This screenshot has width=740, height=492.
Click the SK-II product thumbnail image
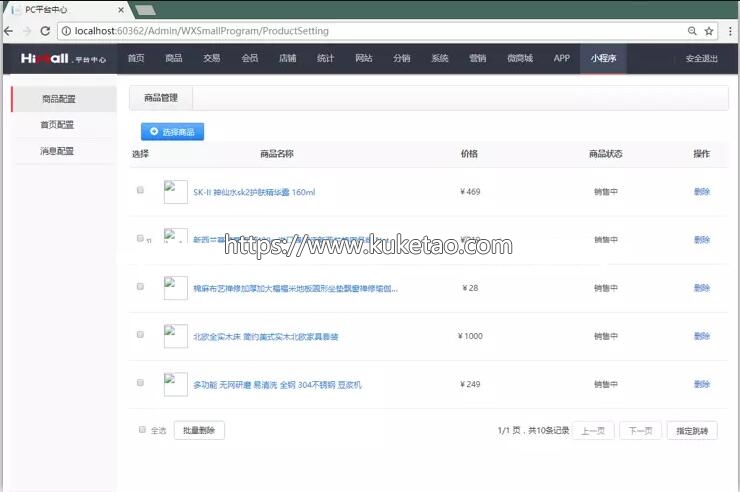click(x=176, y=192)
